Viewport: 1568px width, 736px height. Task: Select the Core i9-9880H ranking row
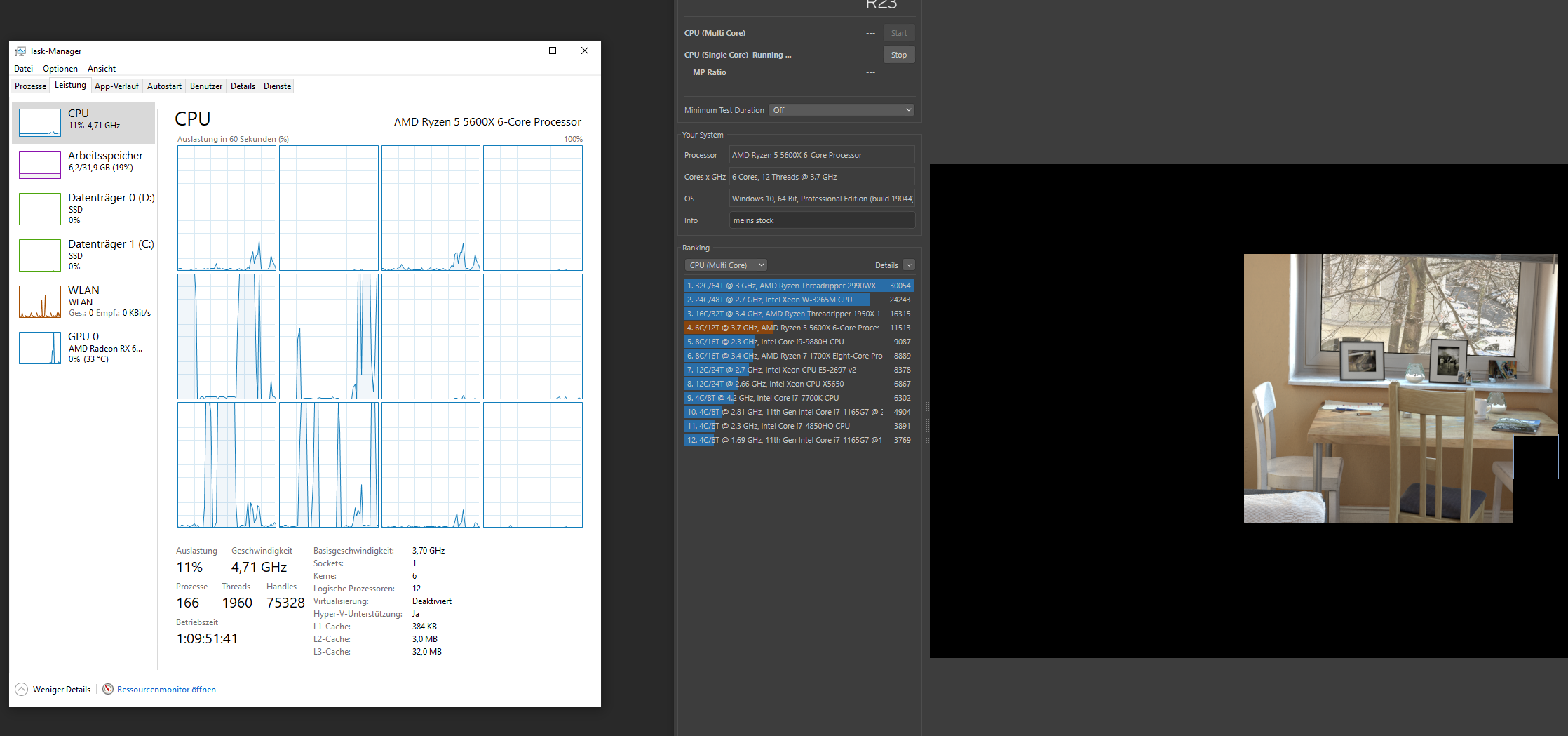click(x=799, y=342)
